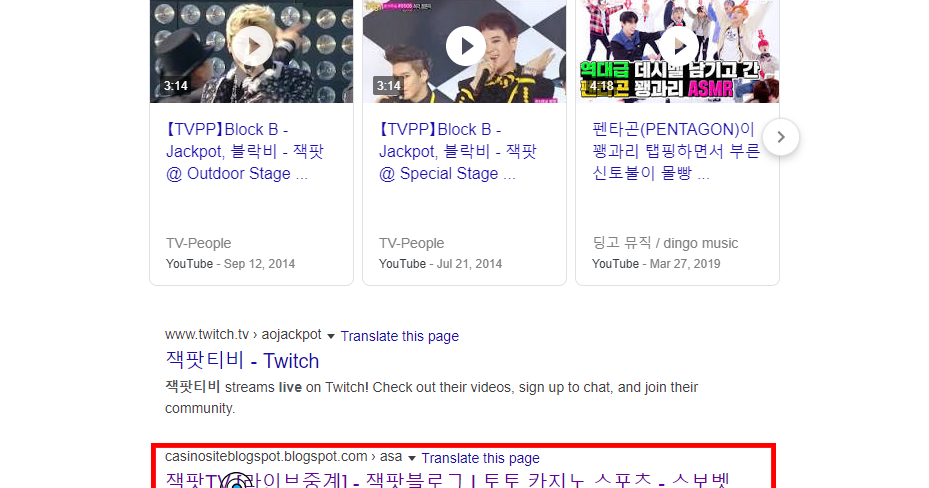
Task: Click Translate this page for blogspot result
Action: 480,458
